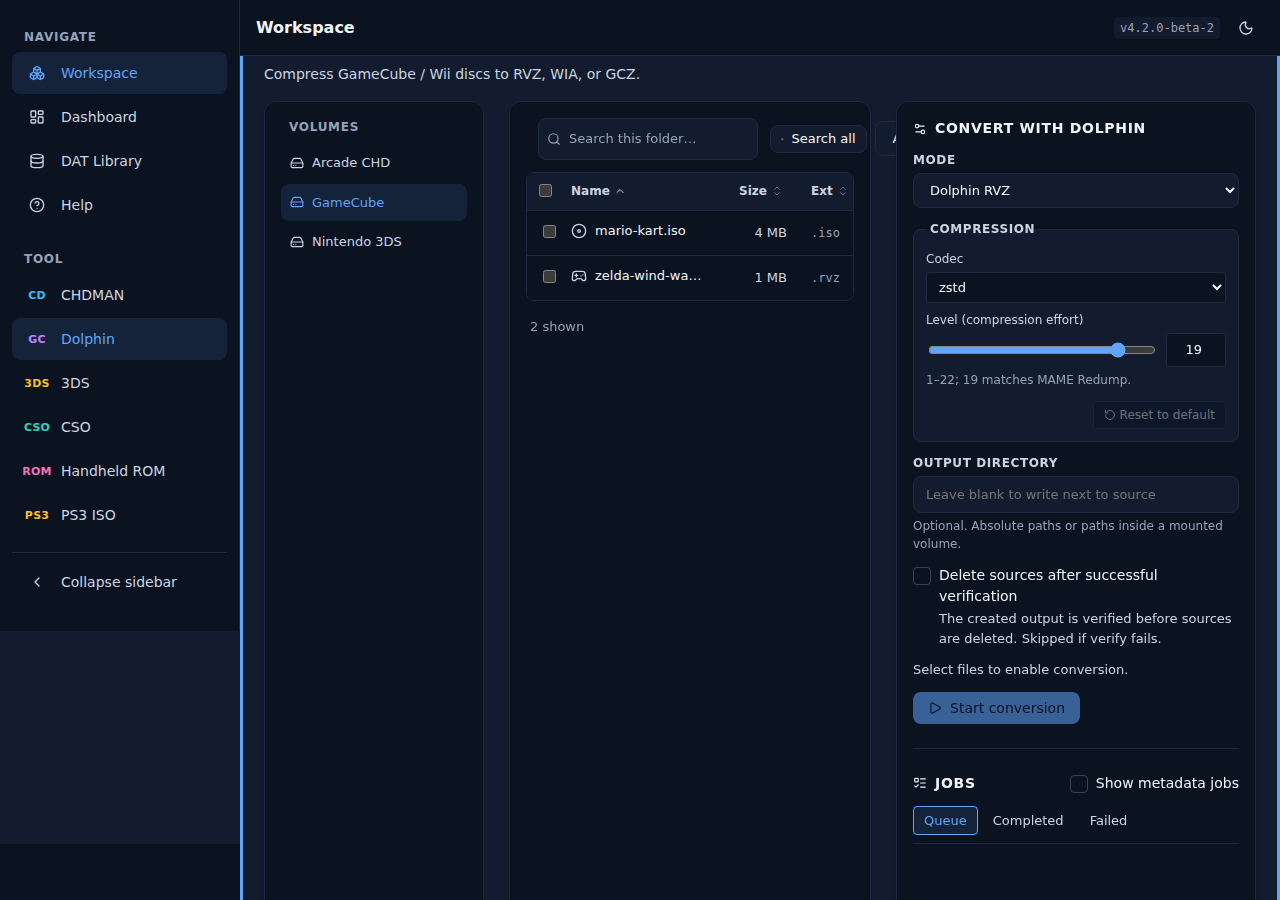This screenshot has height=900, width=1280.
Task: Switch to the Failed jobs tab
Action: click(1108, 821)
